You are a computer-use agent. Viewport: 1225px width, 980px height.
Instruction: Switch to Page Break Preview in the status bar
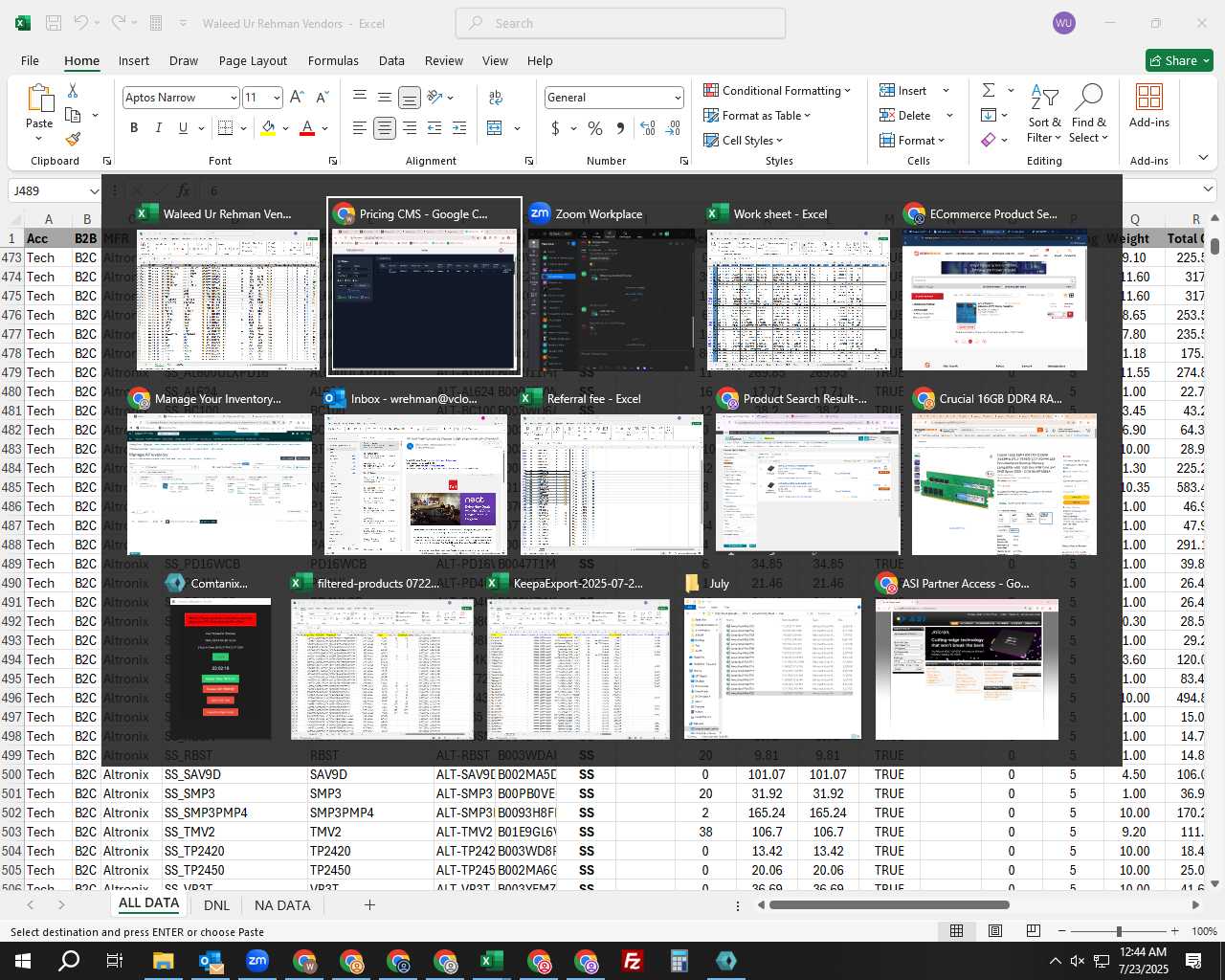1034,931
